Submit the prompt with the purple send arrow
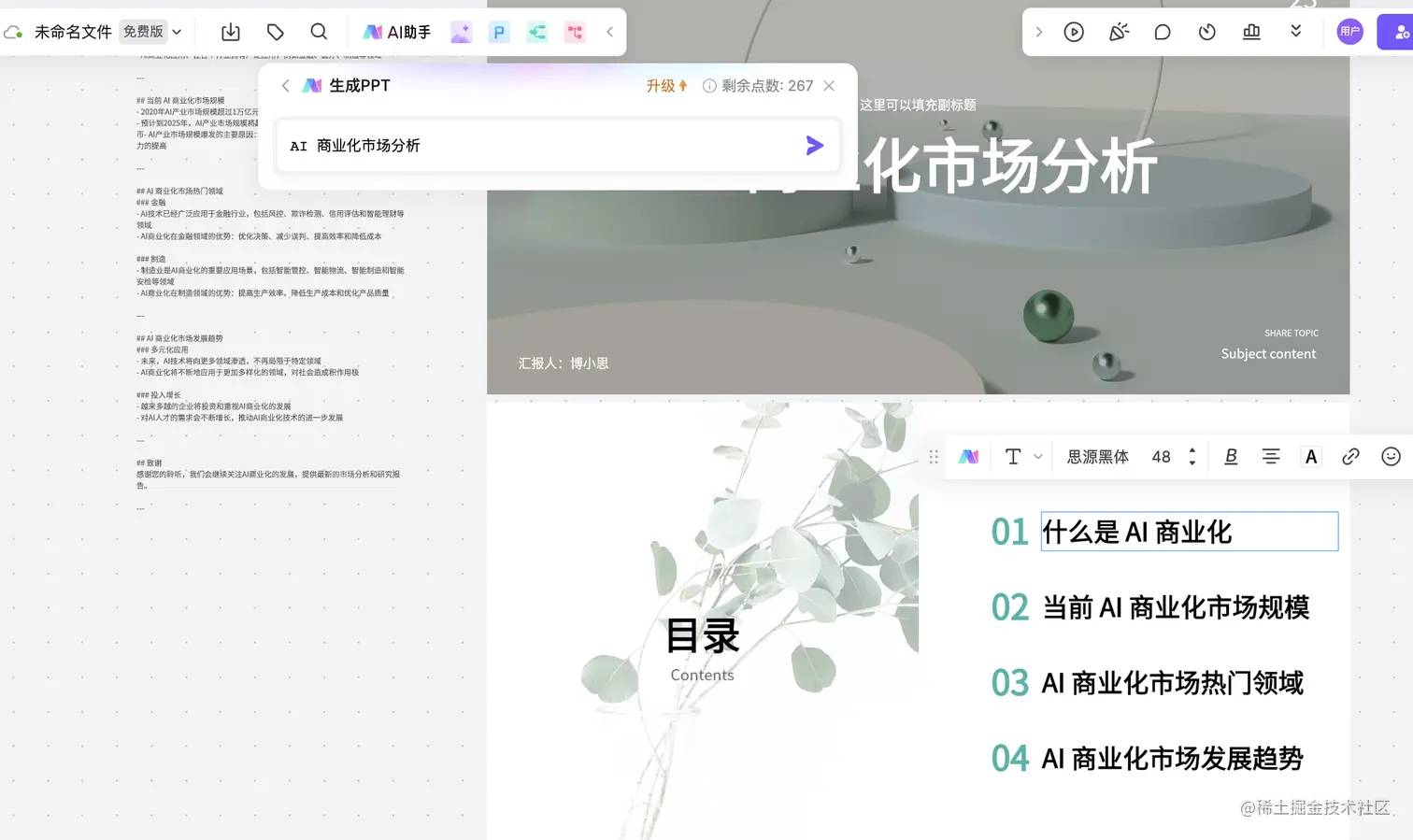This screenshot has height=840, width=1413. pos(814,145)
